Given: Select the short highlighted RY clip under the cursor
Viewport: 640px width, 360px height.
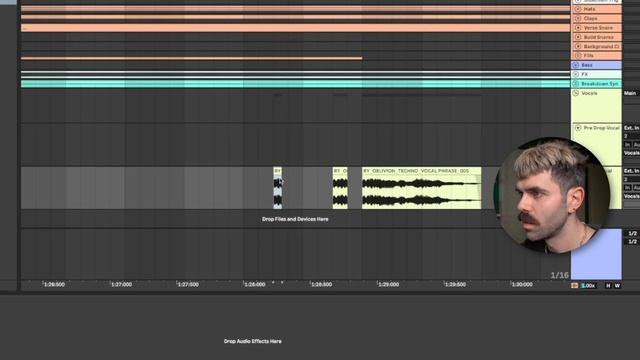Looking at the screenshot, I should coord(278,188).
